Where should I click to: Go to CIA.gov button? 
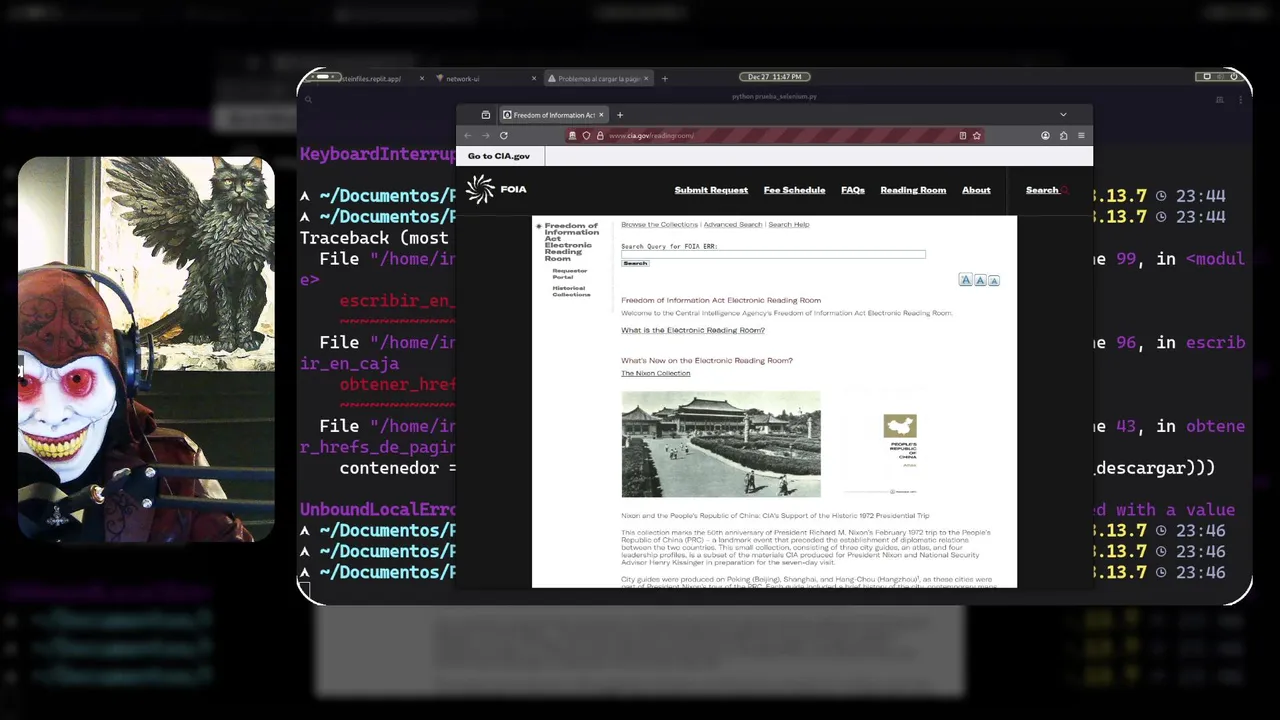pyautogui.click(x=499, y=156)
